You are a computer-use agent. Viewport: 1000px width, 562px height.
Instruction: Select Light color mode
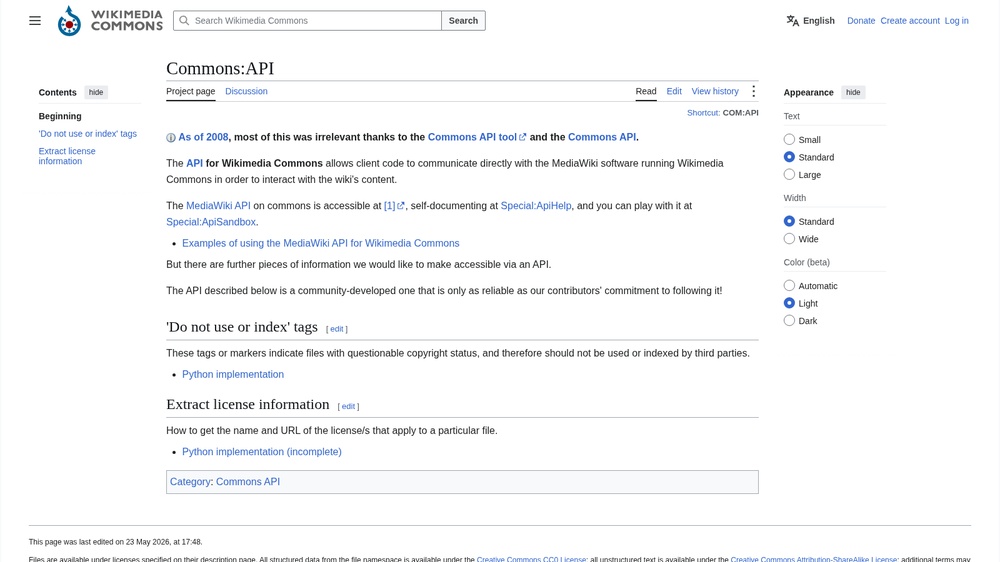tap(790, 303)
